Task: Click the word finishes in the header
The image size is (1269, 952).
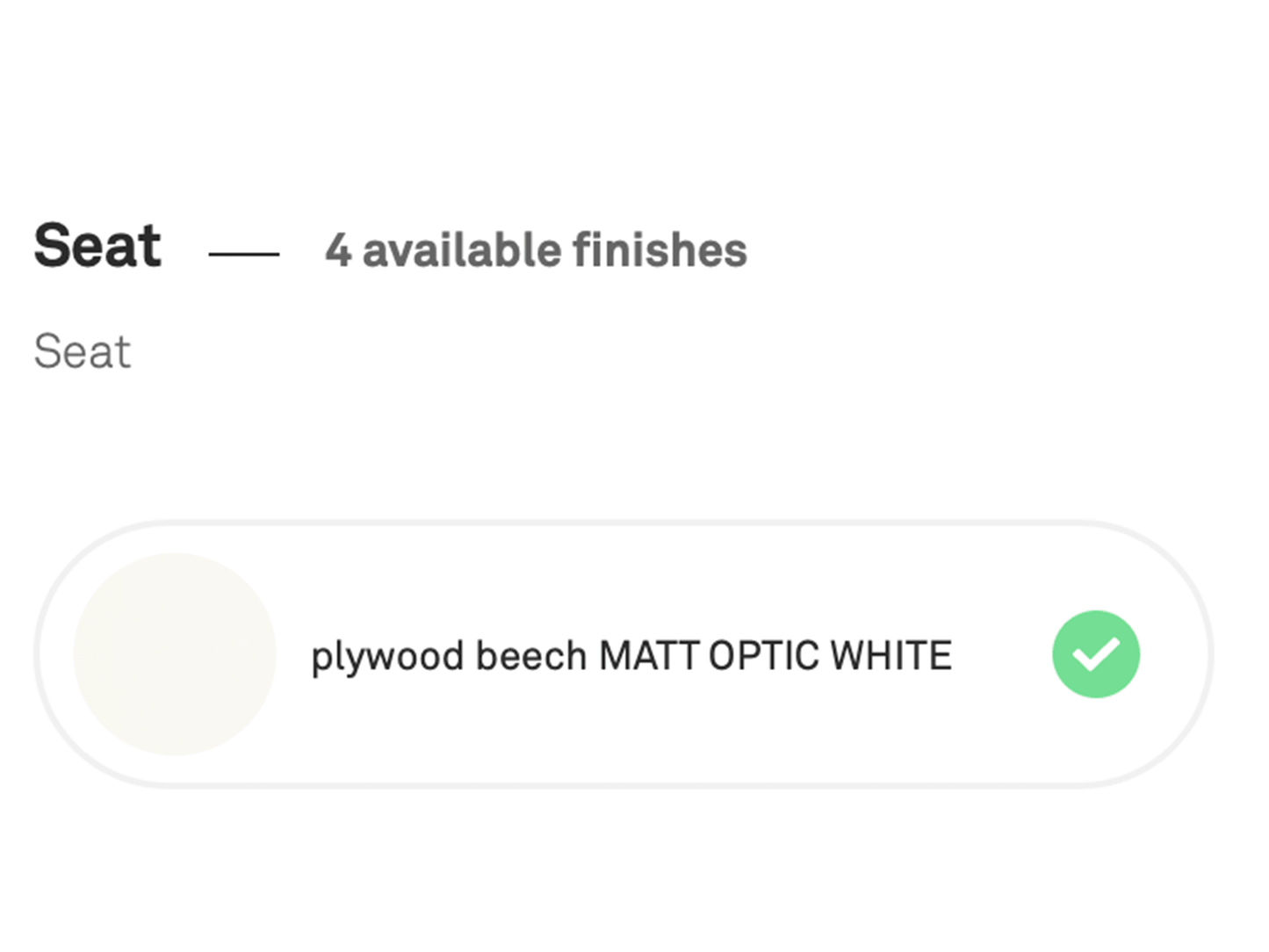Action: [660, 250]
